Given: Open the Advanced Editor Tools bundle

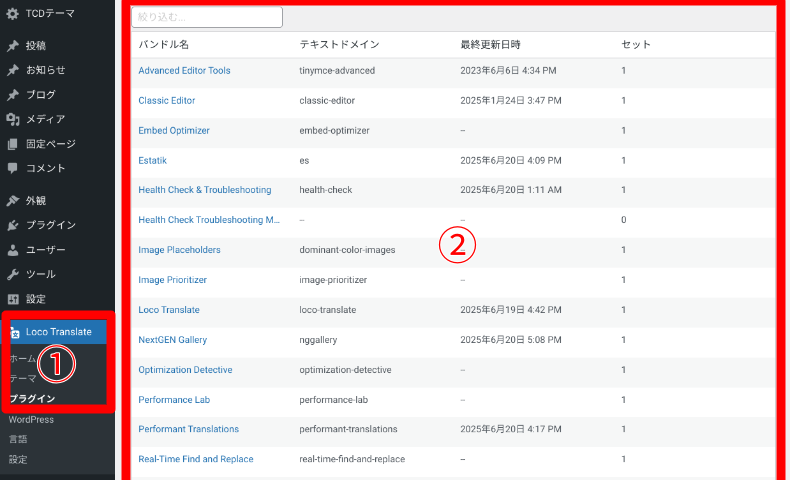Looking at the screenshot, I should (x=184, y=71).
